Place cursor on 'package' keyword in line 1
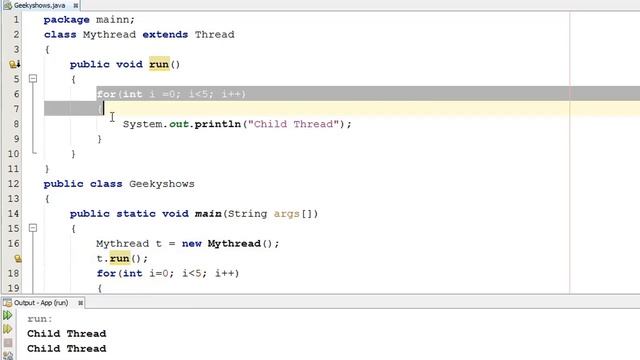Screen dimensions: 640x360 [67, 20]
